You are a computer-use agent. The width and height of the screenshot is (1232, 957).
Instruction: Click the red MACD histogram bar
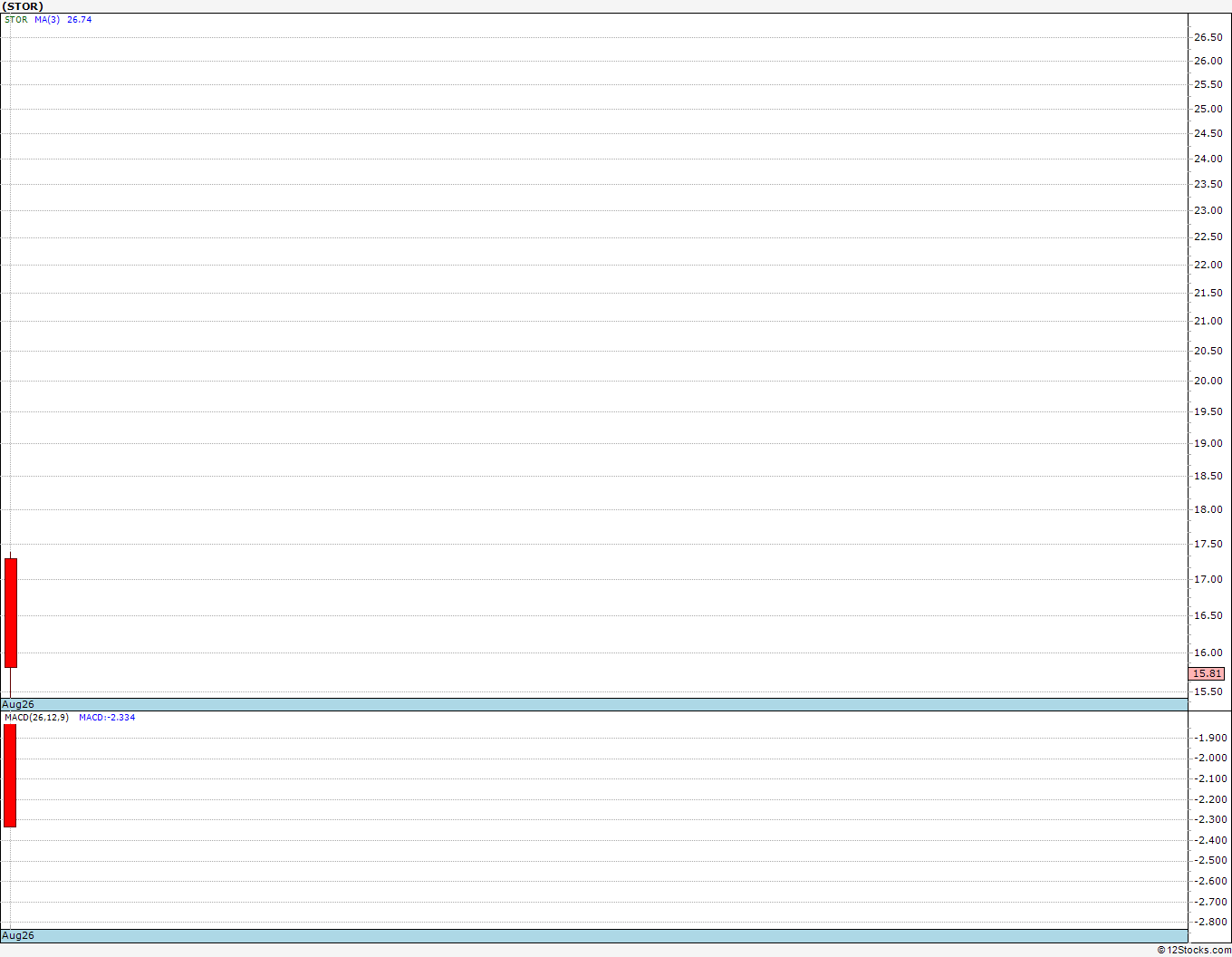10,776
